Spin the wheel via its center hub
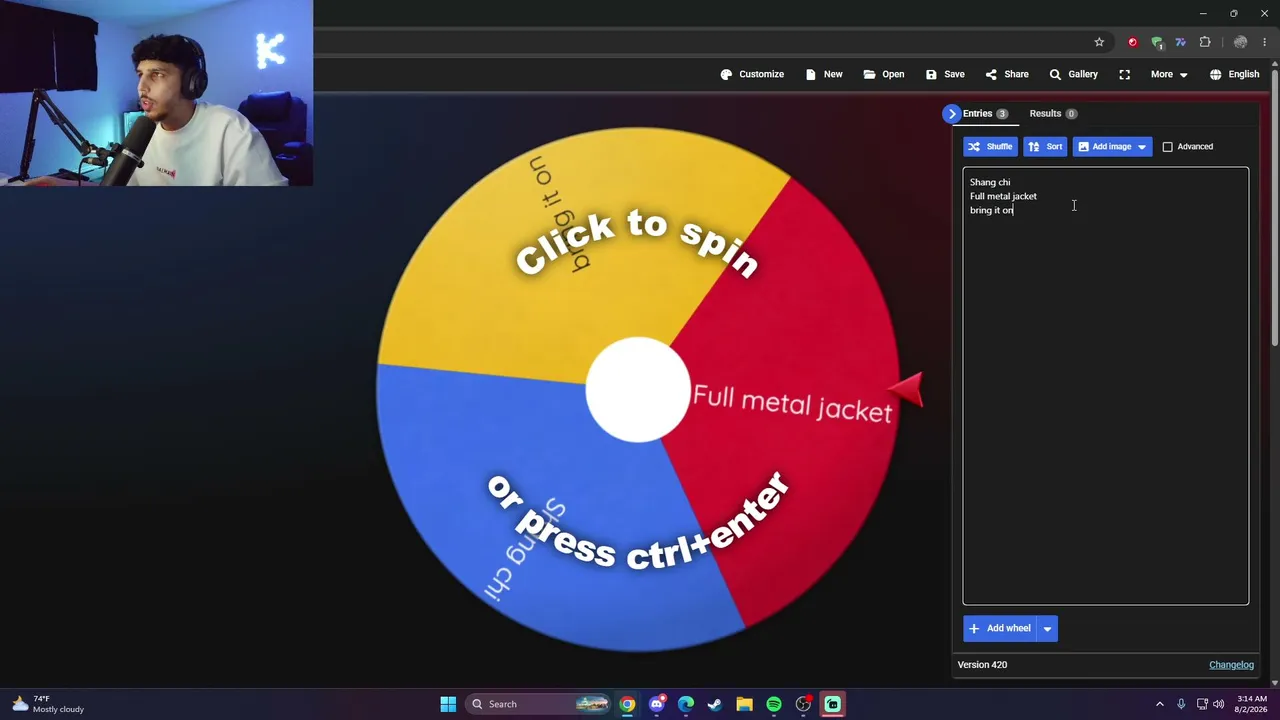 [x=637, y=390]
